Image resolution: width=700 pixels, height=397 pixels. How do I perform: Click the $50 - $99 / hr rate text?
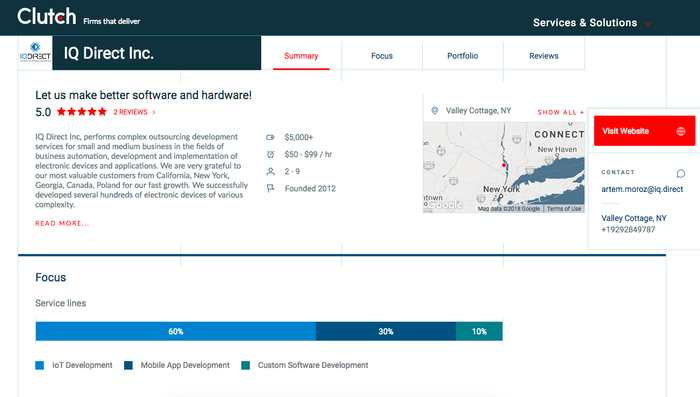pos(308,154)
